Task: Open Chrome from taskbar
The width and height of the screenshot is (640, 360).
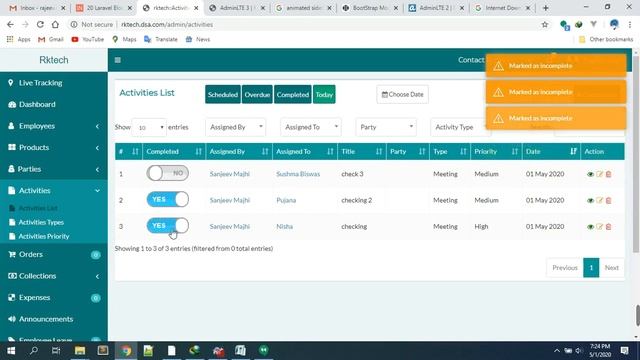Action: (126, 350)
